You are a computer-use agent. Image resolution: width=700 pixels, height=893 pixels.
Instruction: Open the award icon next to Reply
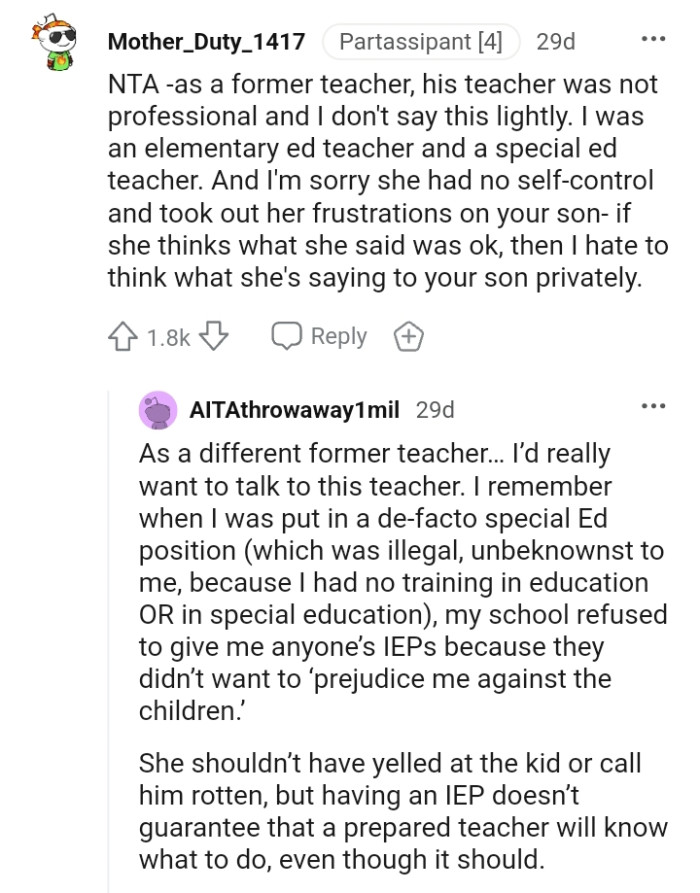(x=407, y=336)
